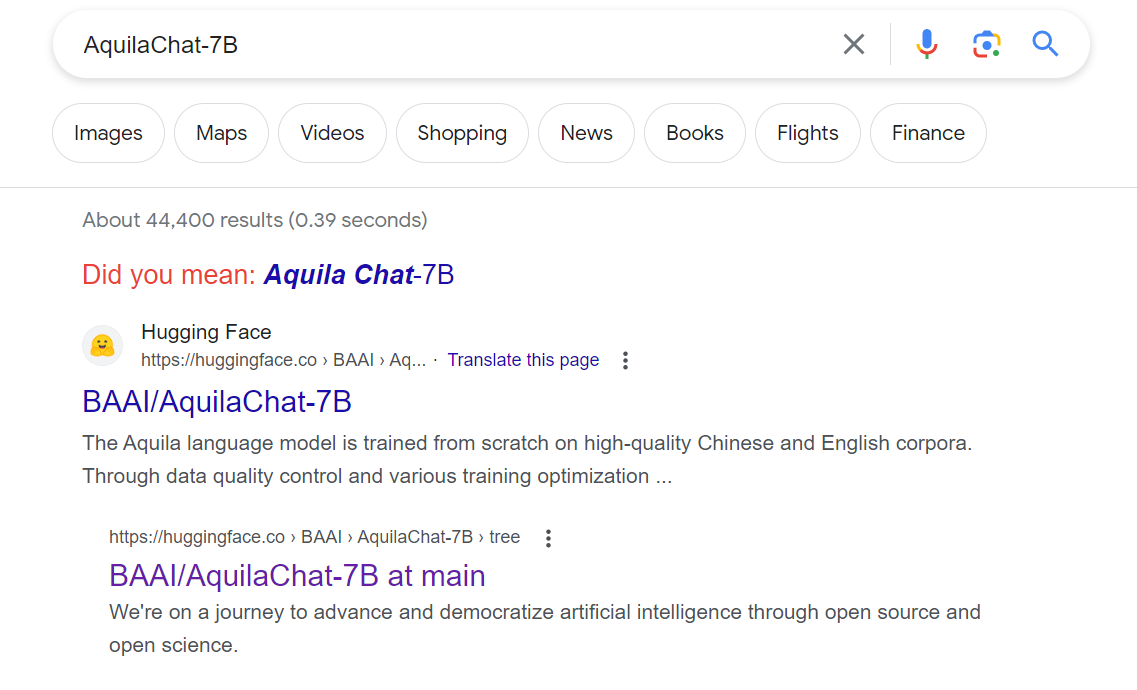1137x690 pixels.
Task: Open the three-dot menu beside the tree breadcrumb
Action: pos(548,538)
